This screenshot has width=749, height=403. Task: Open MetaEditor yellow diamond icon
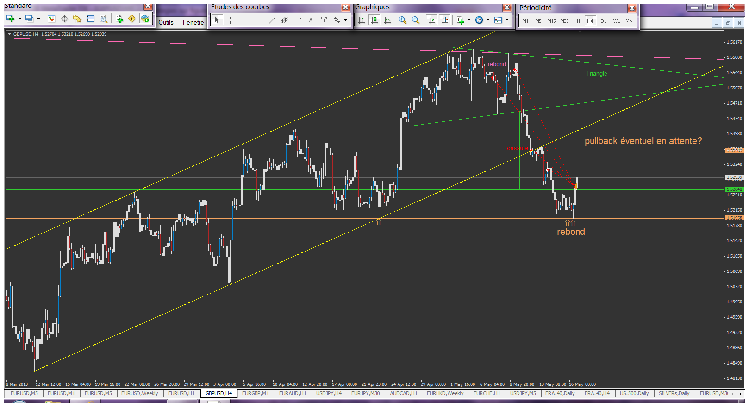[x=132, y=19]
